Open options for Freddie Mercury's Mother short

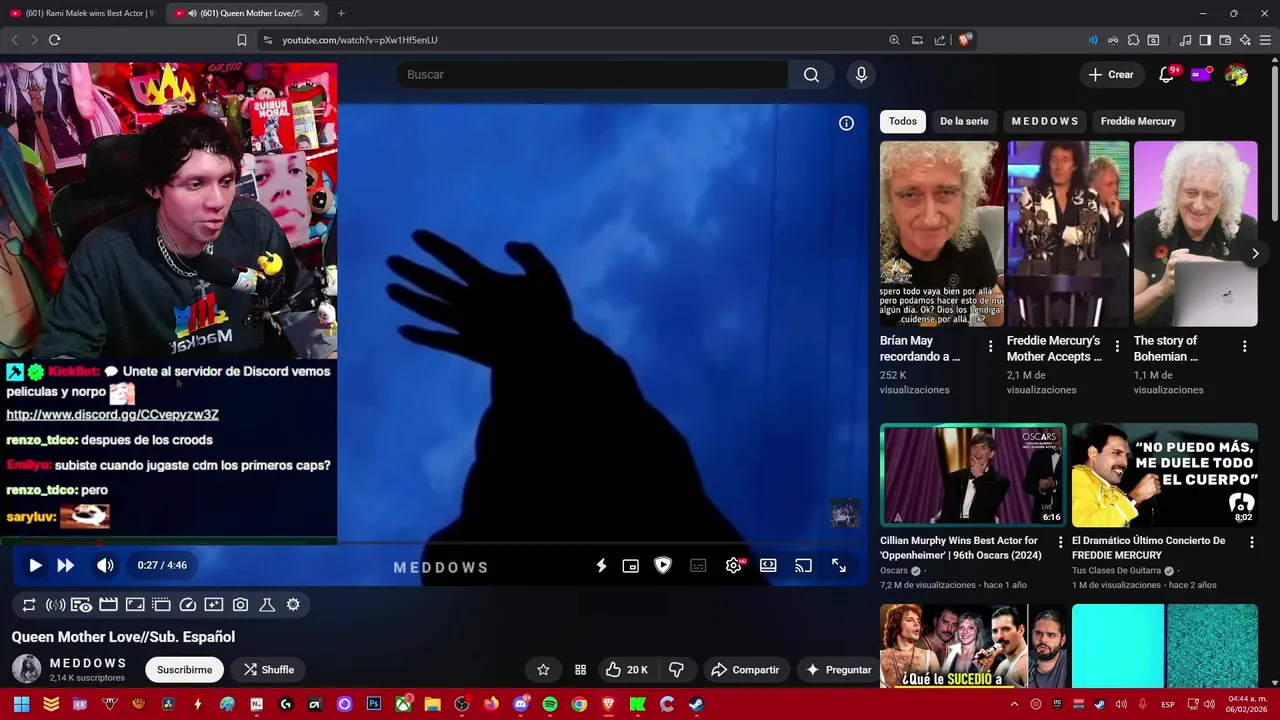coord(1118,347)
